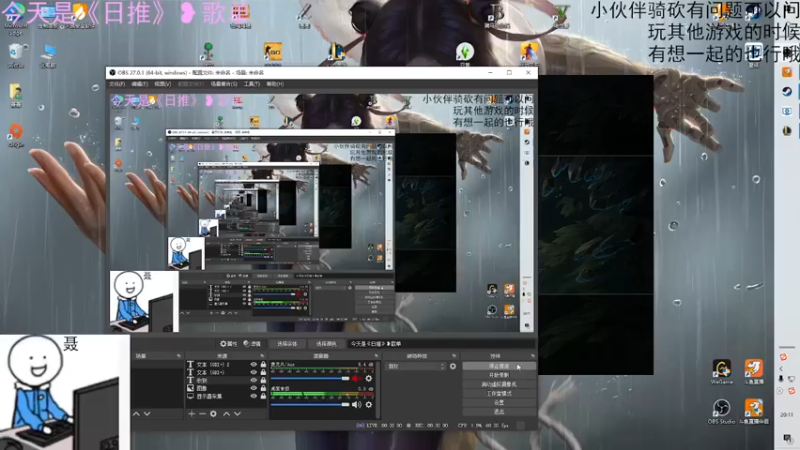Open transition properties gear icon

point(453,366)
